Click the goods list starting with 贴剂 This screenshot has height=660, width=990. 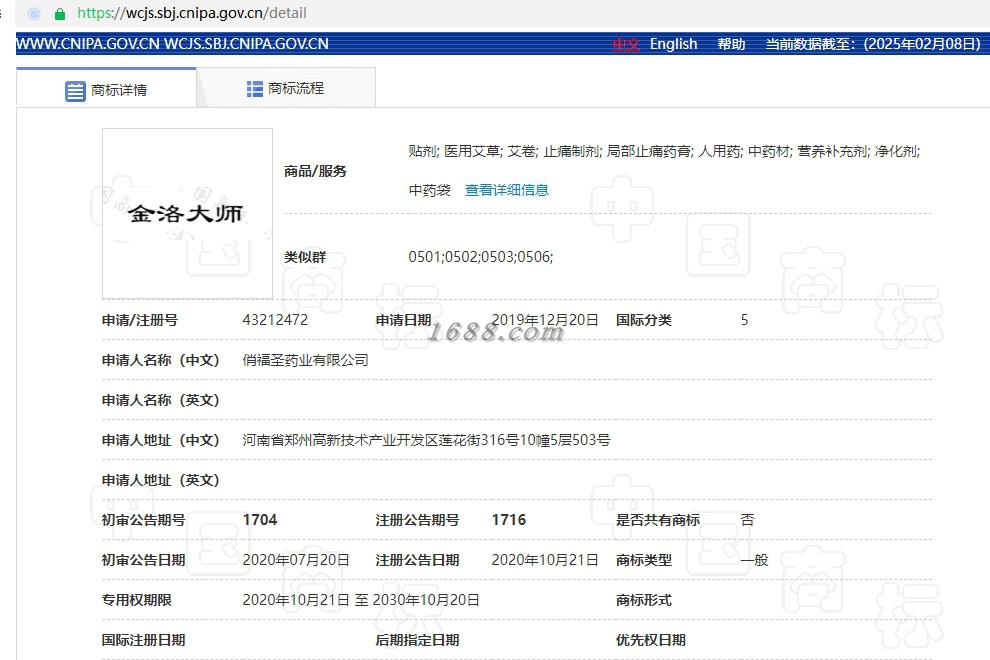tap(664, 152)
